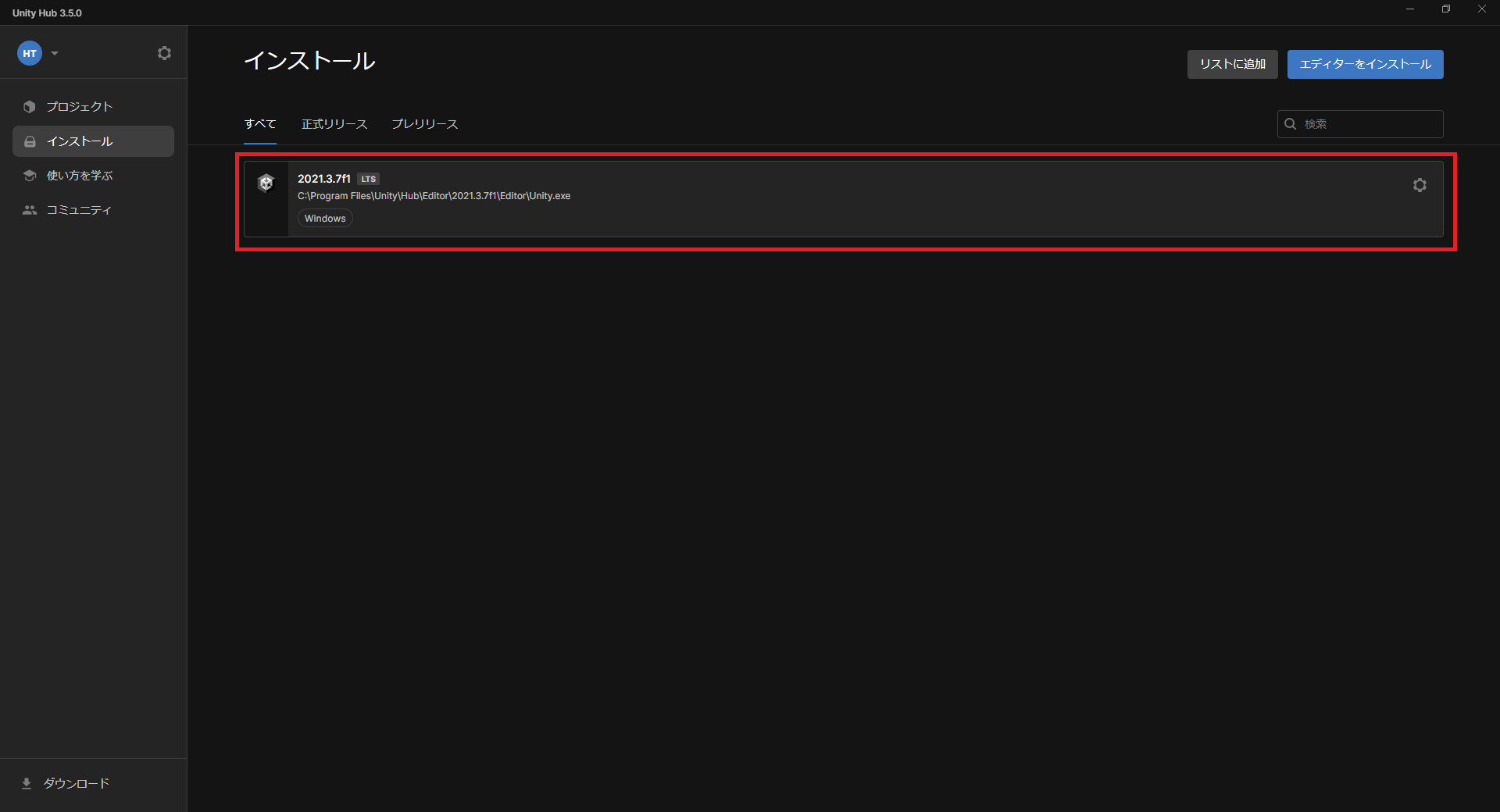This screenshot has height=812, width=1500.
Task: Expand the account dropdown arrow
Action: (55, 53)
